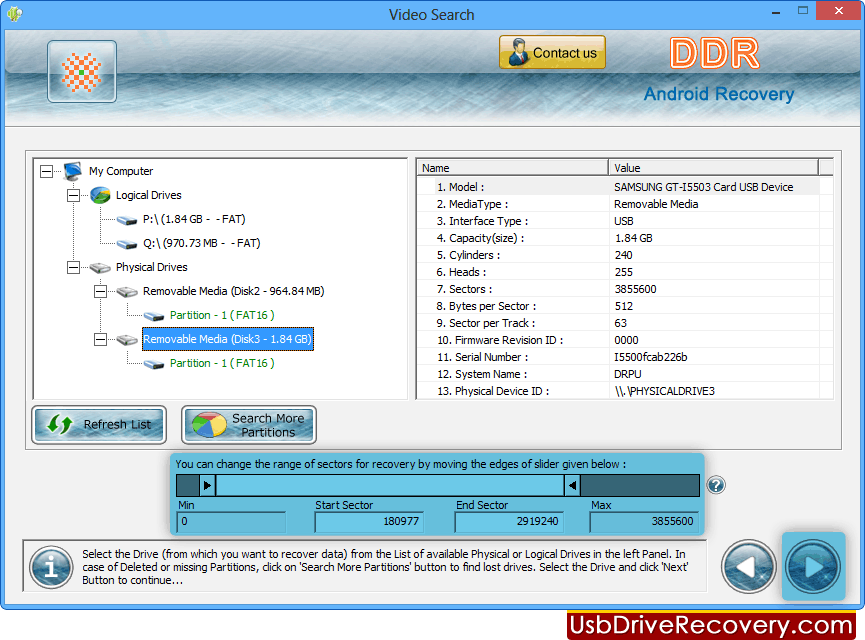Viewport: 865px width, 640px height.
Task: Maximize the Video Search window
Action: (x=803, y=11)
